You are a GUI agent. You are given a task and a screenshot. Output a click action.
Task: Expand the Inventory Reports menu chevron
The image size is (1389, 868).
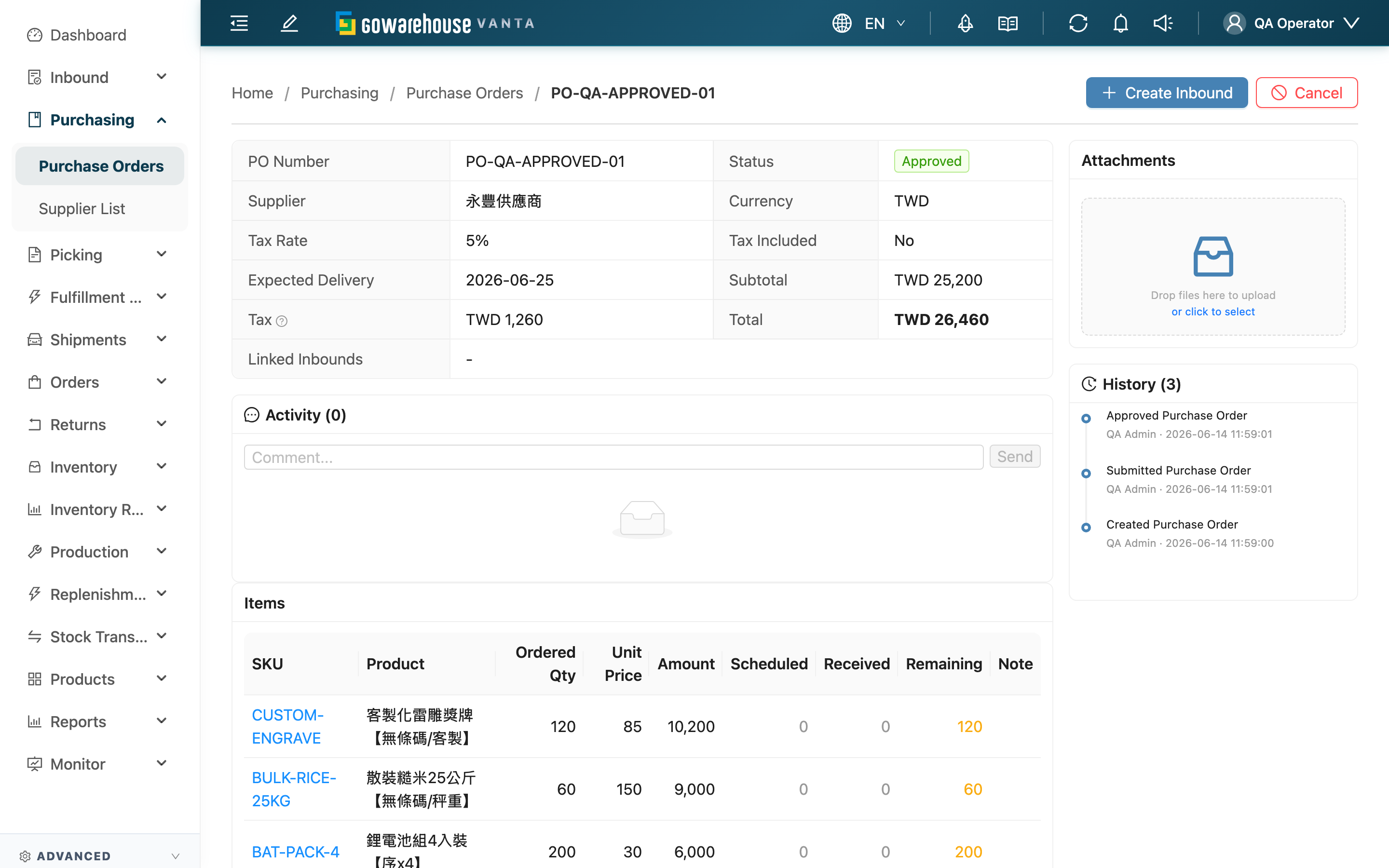tap(162, 509)
